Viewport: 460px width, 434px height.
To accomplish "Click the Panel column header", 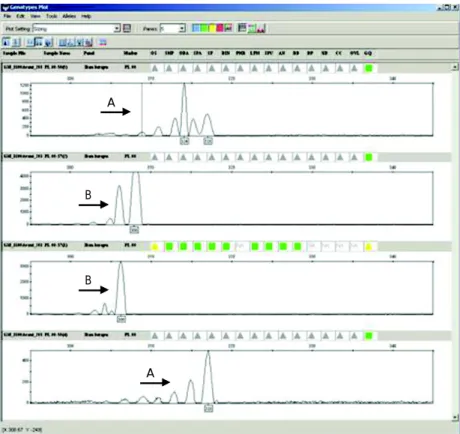I will pos(89,53).
